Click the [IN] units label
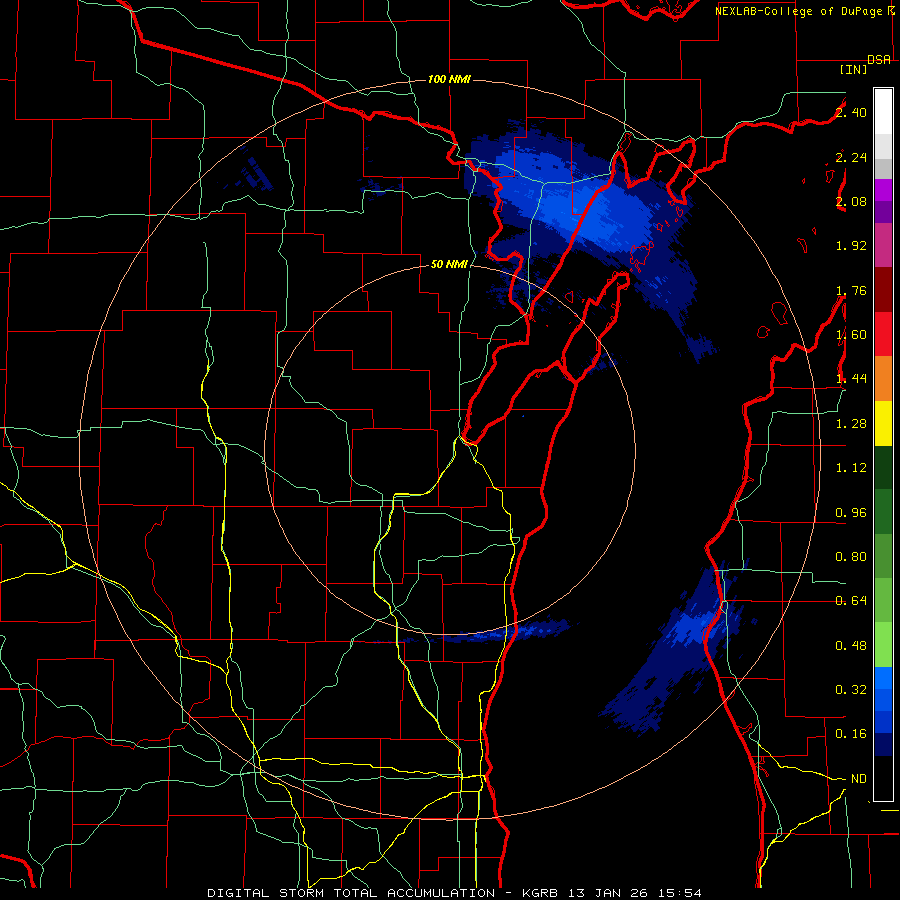 coord(854,69)
